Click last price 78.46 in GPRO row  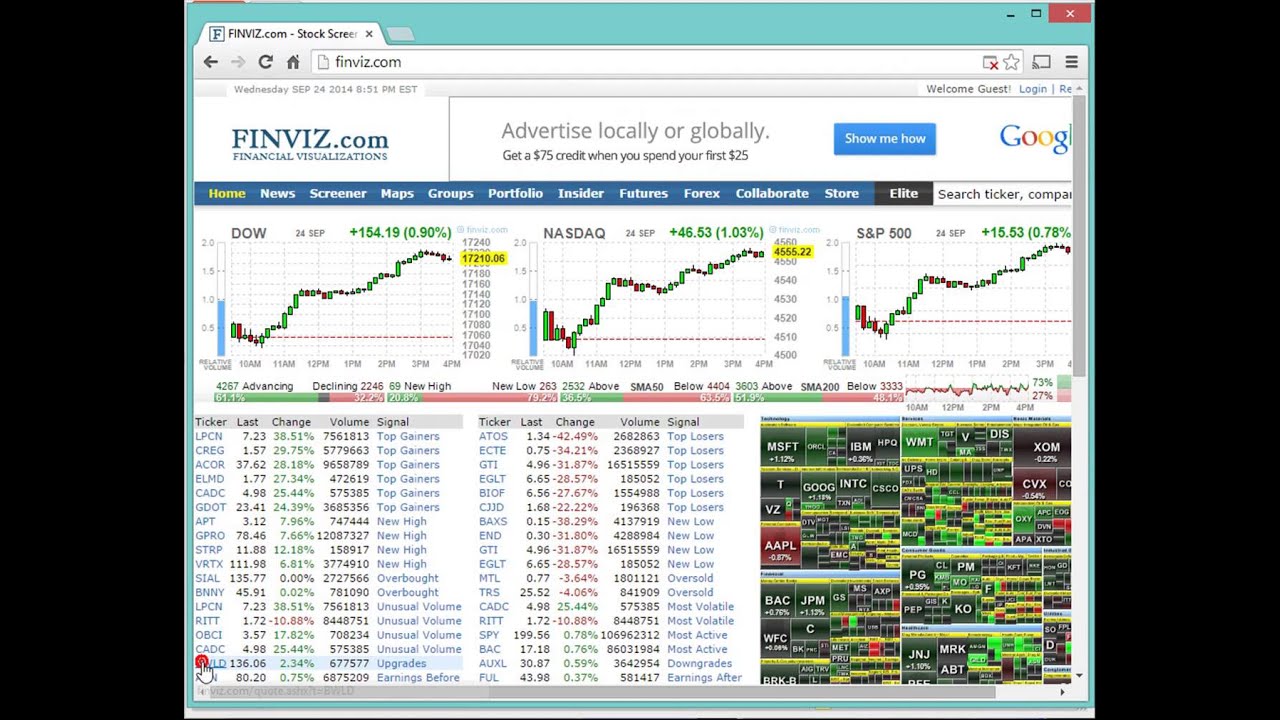(x=250, y=535)
